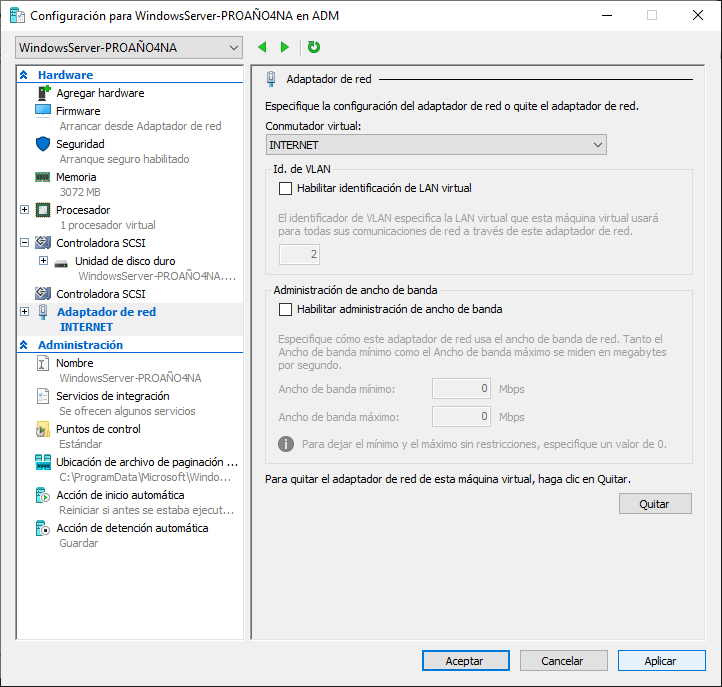Click the Nombre icon under Administración
The width and height of the screenshot is (722, 687).
pos(43,363)
